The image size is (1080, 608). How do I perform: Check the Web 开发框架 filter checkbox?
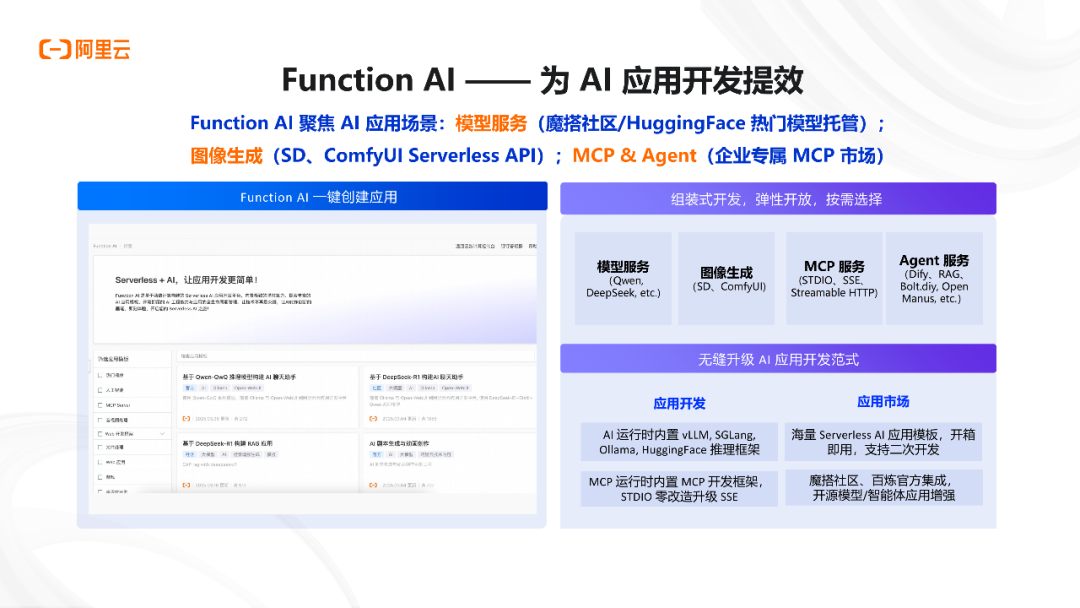point(100,434)
